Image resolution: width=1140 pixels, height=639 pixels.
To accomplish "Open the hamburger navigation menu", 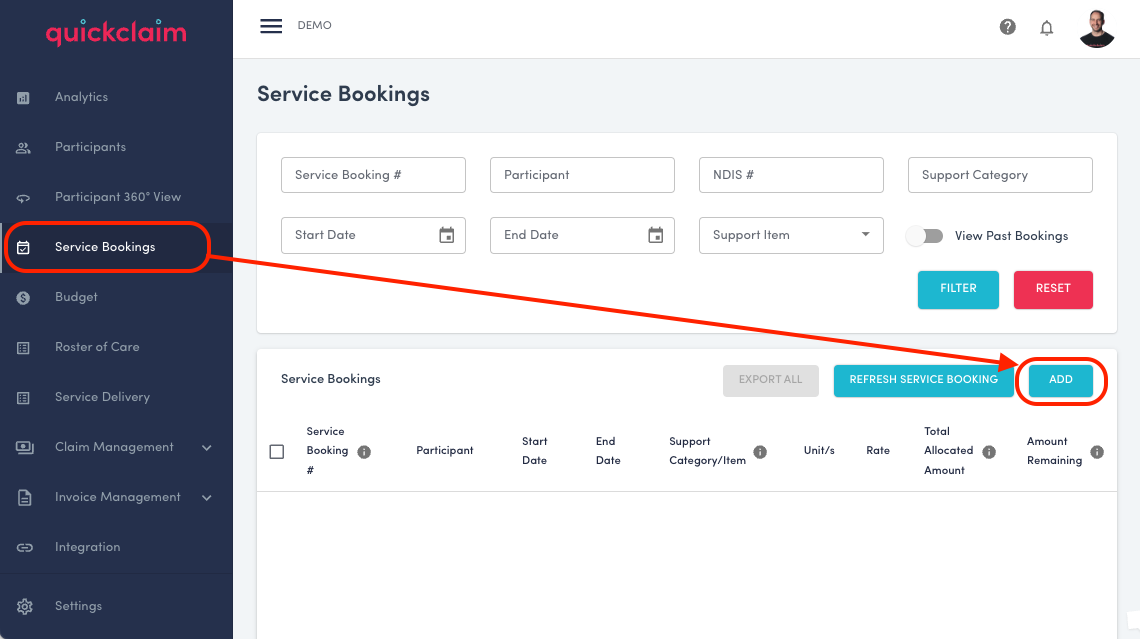I will point(270,26).
